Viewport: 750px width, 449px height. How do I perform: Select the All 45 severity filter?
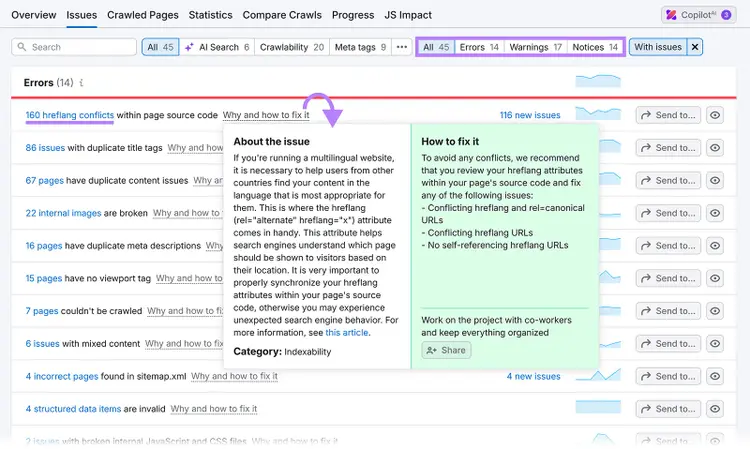tap(436, 47)
